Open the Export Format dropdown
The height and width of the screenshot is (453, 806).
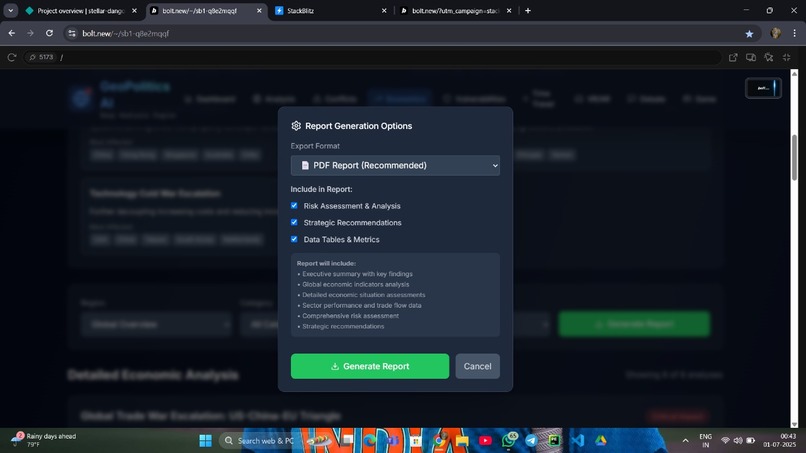click(x=395, y=166)
